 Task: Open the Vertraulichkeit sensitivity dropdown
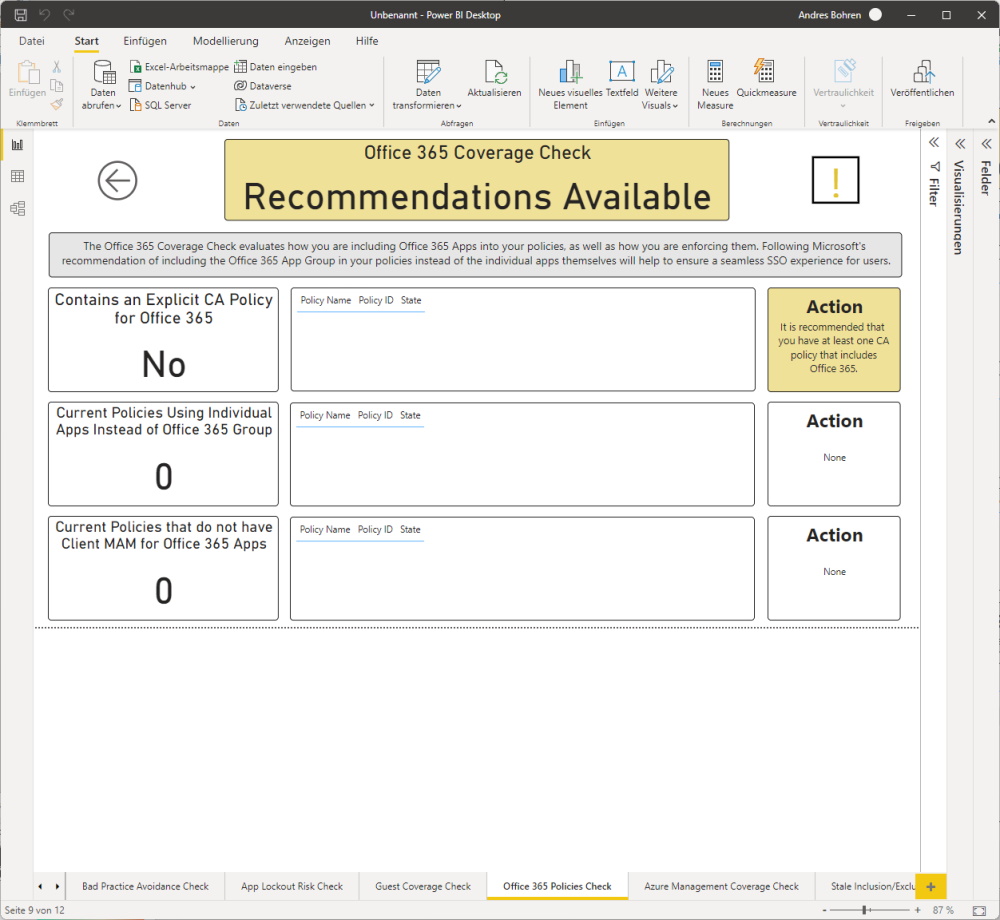point(843,85)
